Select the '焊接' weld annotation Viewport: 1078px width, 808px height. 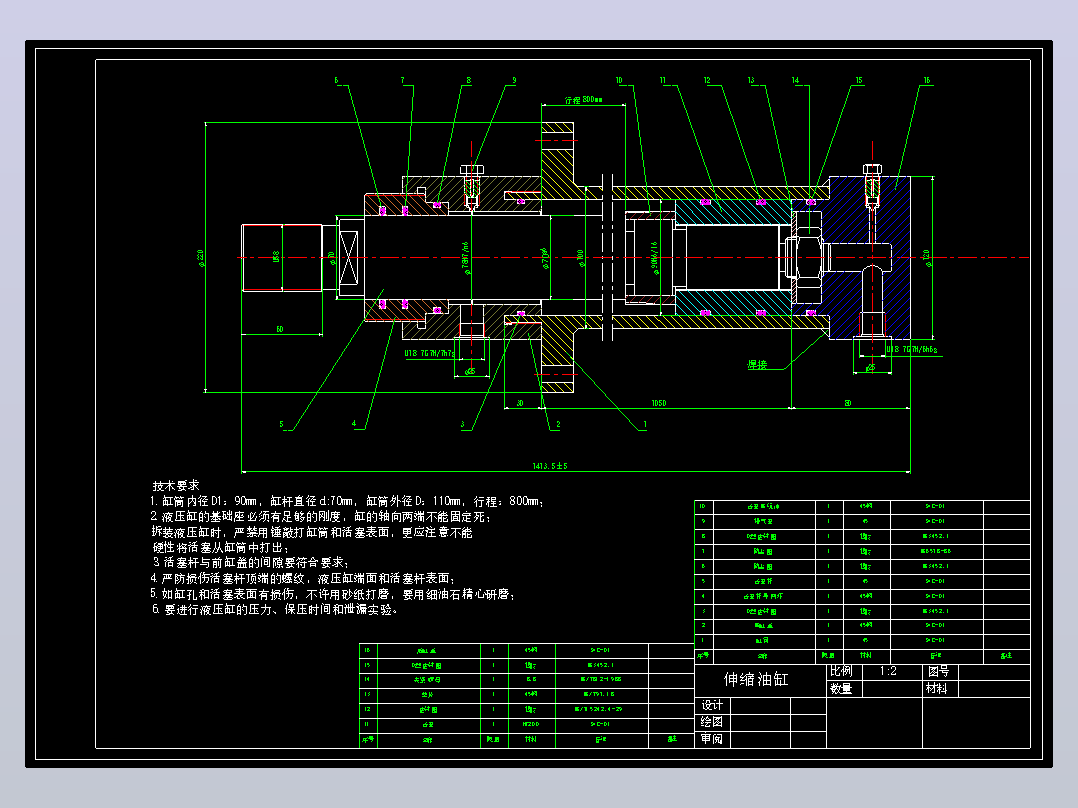coord(758,364)
